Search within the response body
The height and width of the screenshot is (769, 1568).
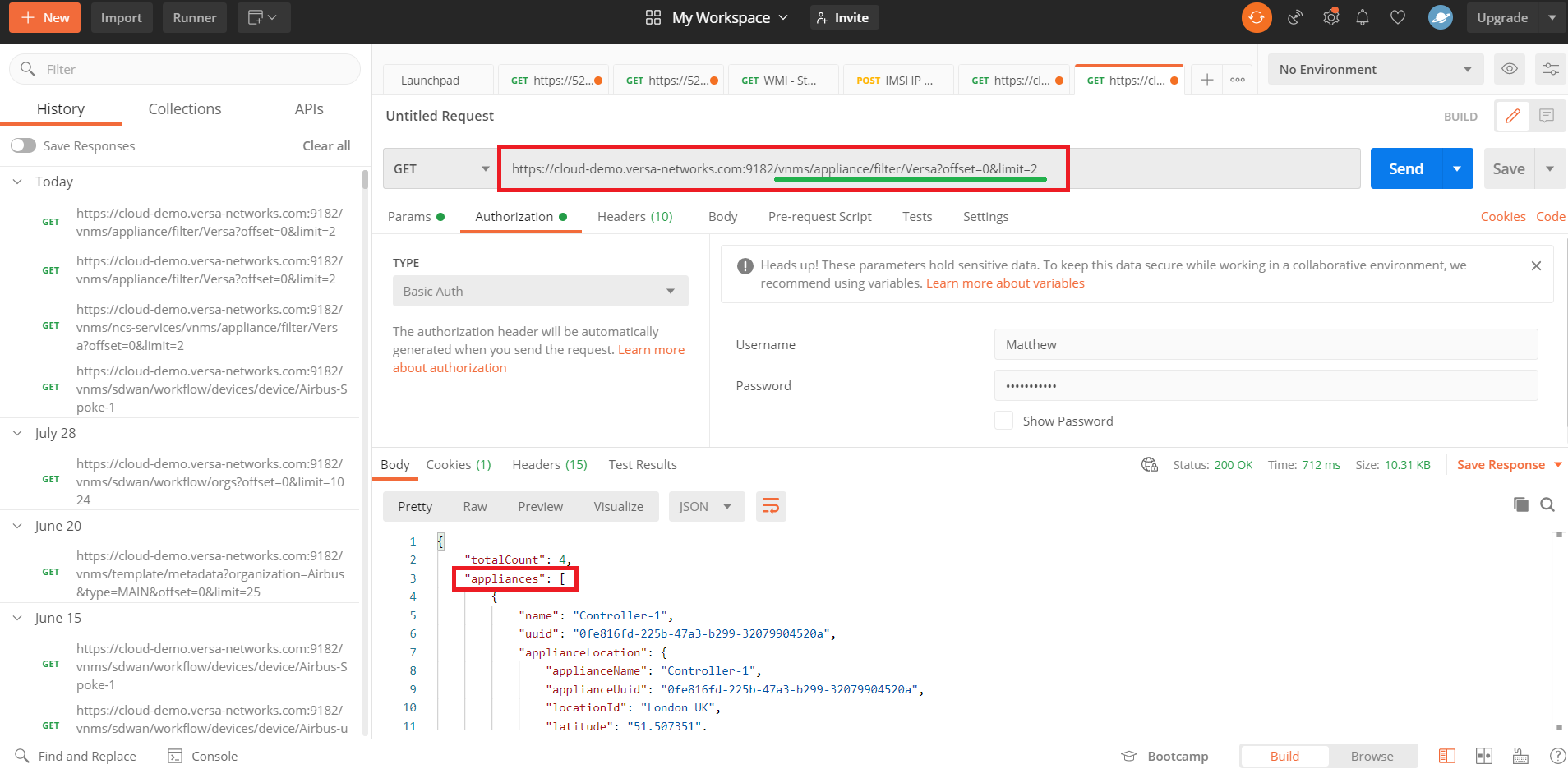click(x=1547, y=504)
